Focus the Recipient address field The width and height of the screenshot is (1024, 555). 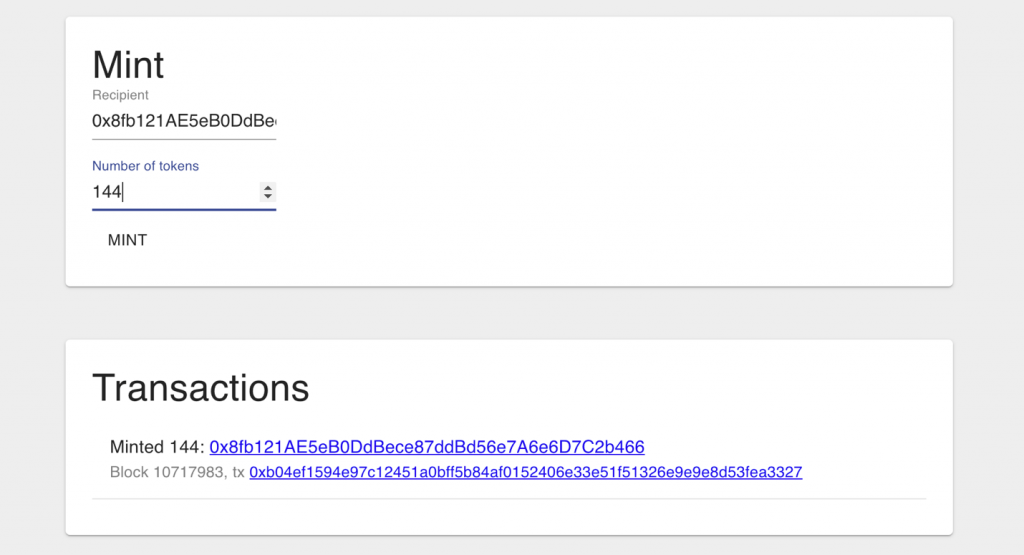tap(184, 121)
